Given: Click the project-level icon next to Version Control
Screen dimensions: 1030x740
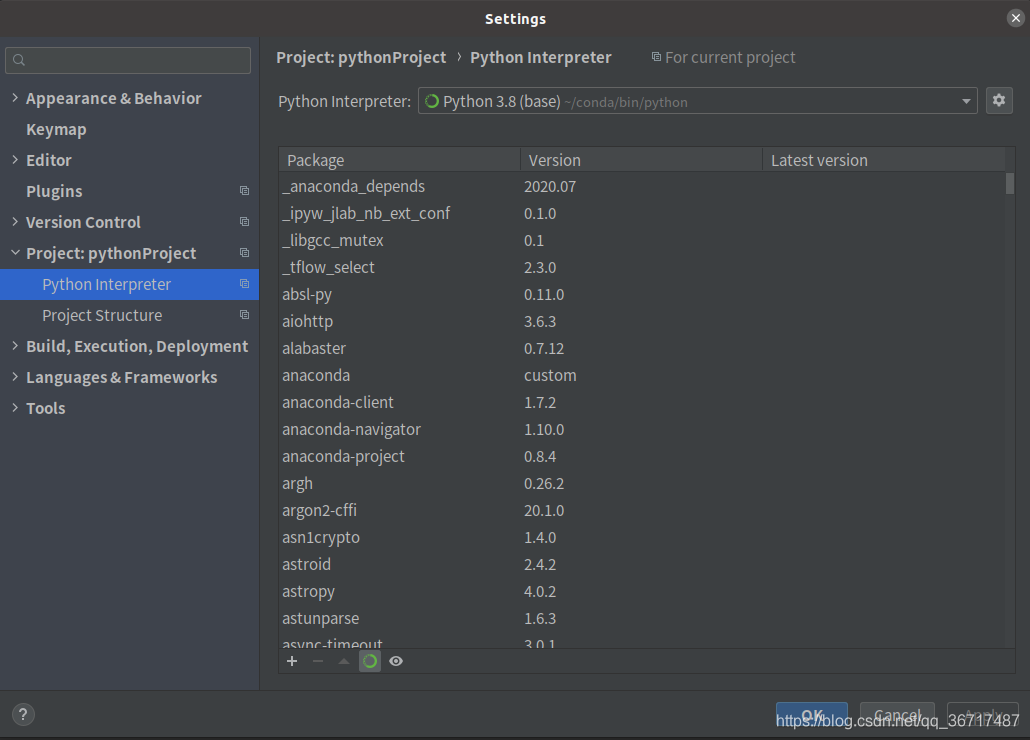Looking at the screenshot, I should (244, 222).
